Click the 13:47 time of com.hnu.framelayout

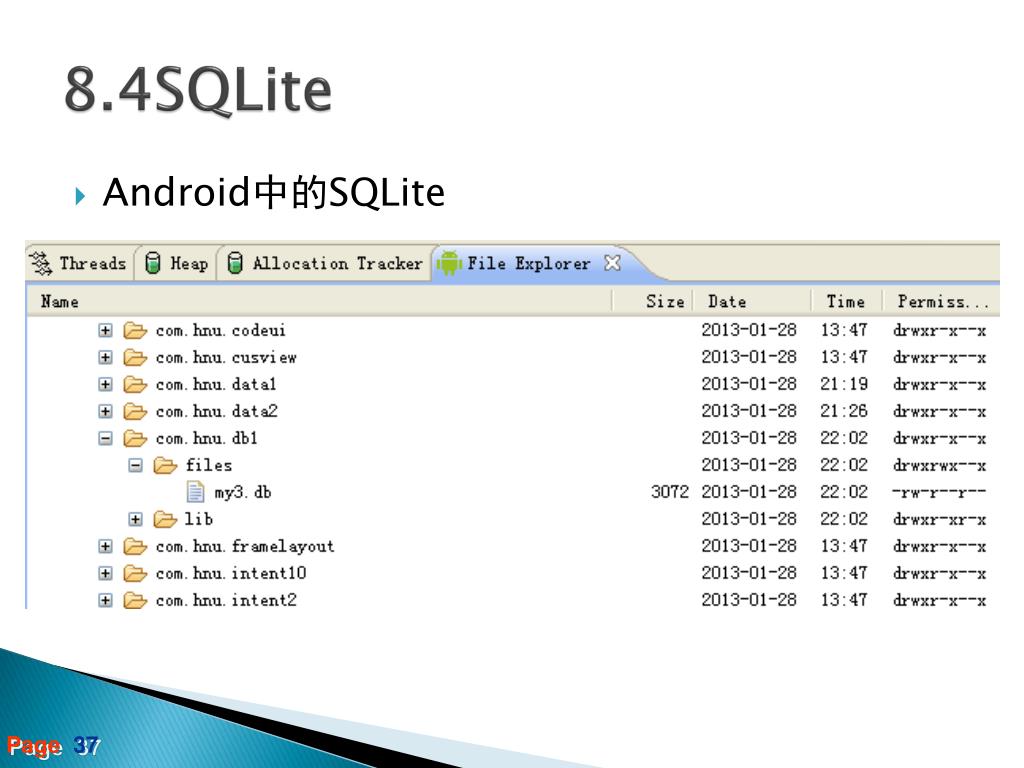[844, 546]
